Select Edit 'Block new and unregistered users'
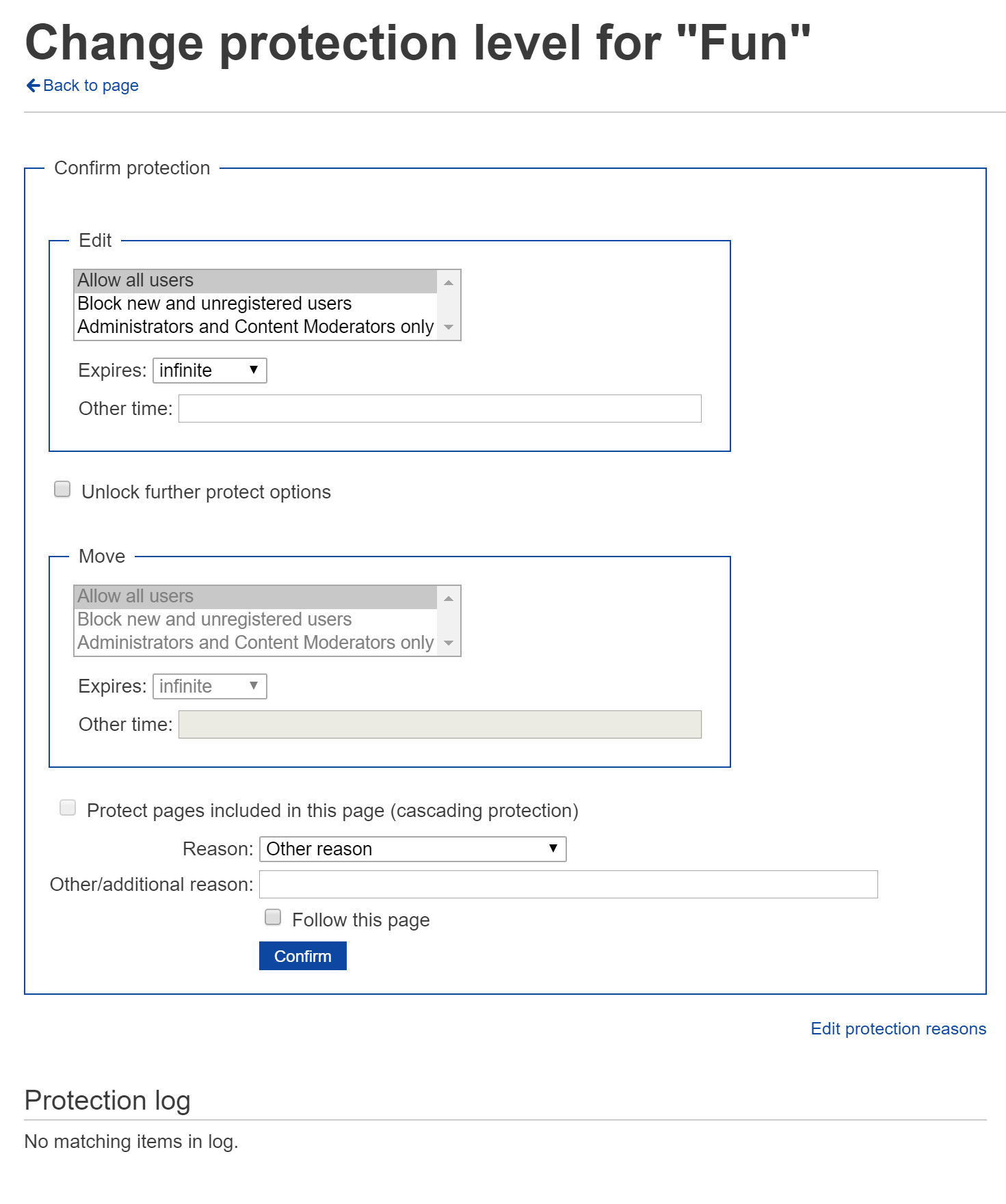 [x=214, y=304]
